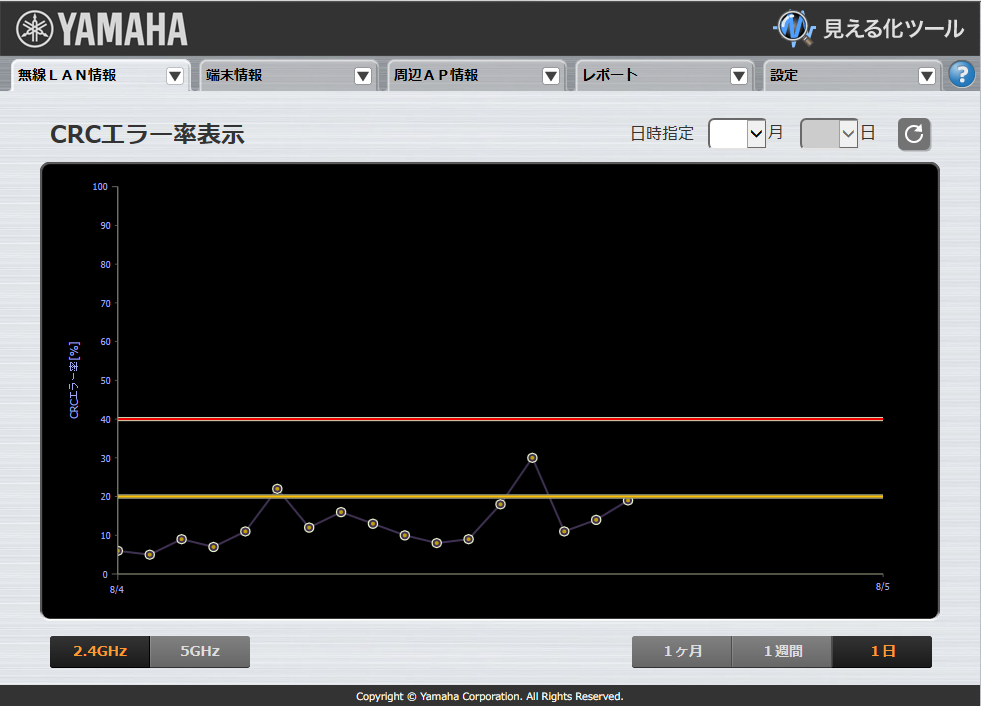Screen dimensions: 981x706
Task: Expand the 端末情報 menu arrow
Action: coord(363,76)
